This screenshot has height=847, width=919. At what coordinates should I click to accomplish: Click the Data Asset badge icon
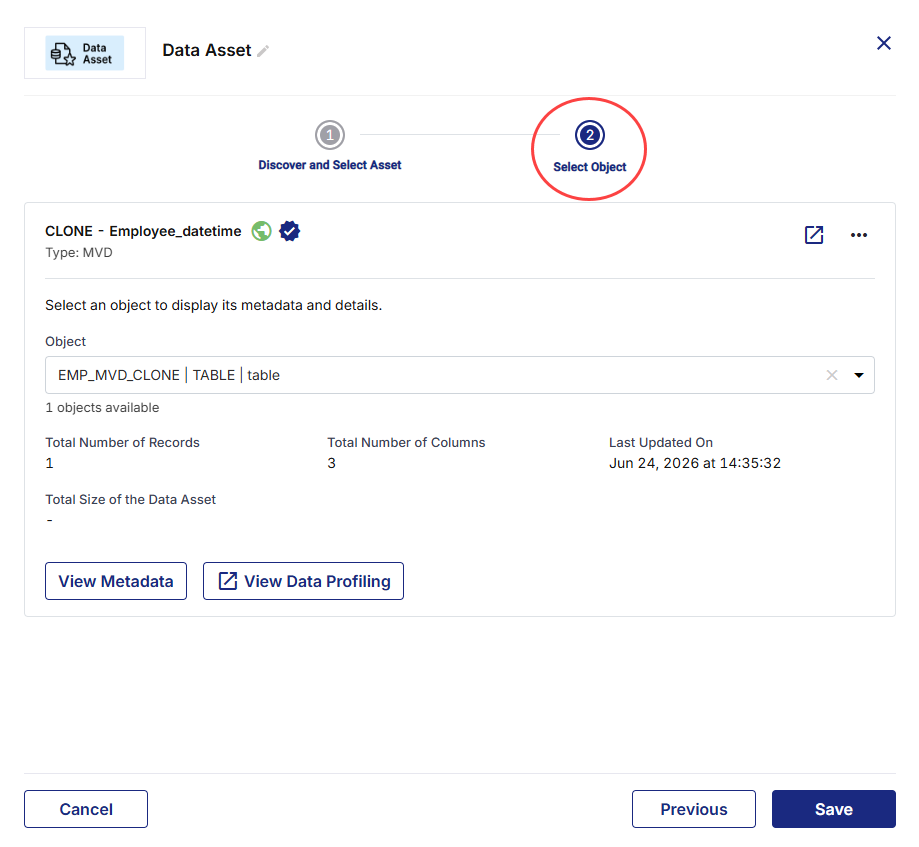click(85, 53)
